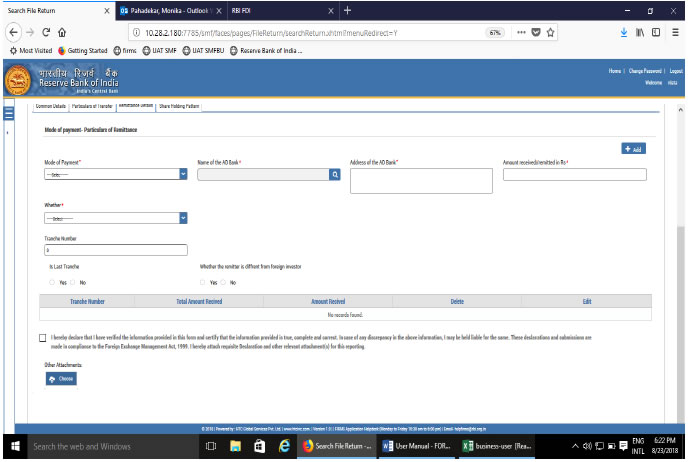
Task: Click the Pocket save icon
Action: coord(536,32)
